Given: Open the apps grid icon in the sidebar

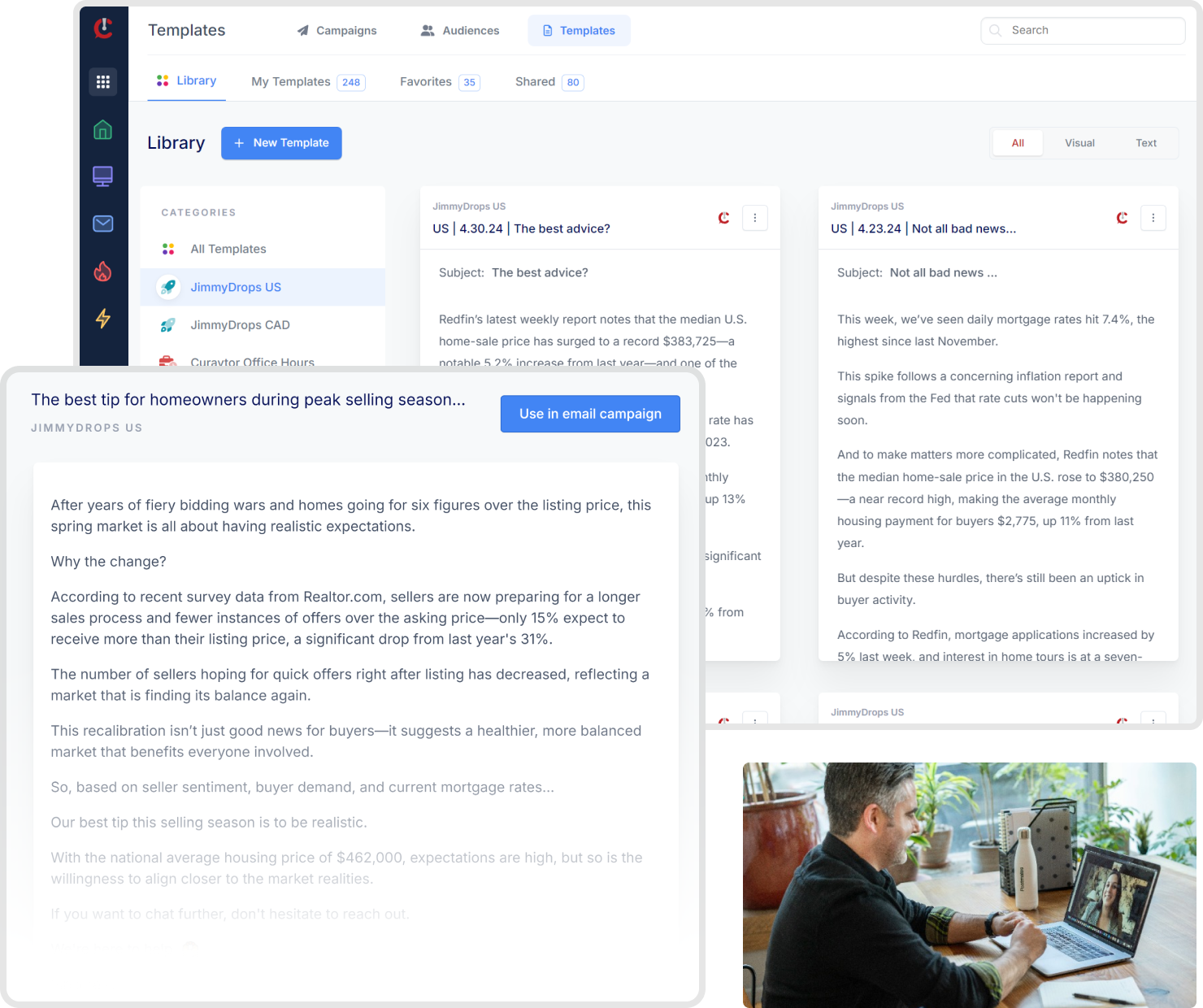Looking at the screenshot, I should click(x=102, y=82).
